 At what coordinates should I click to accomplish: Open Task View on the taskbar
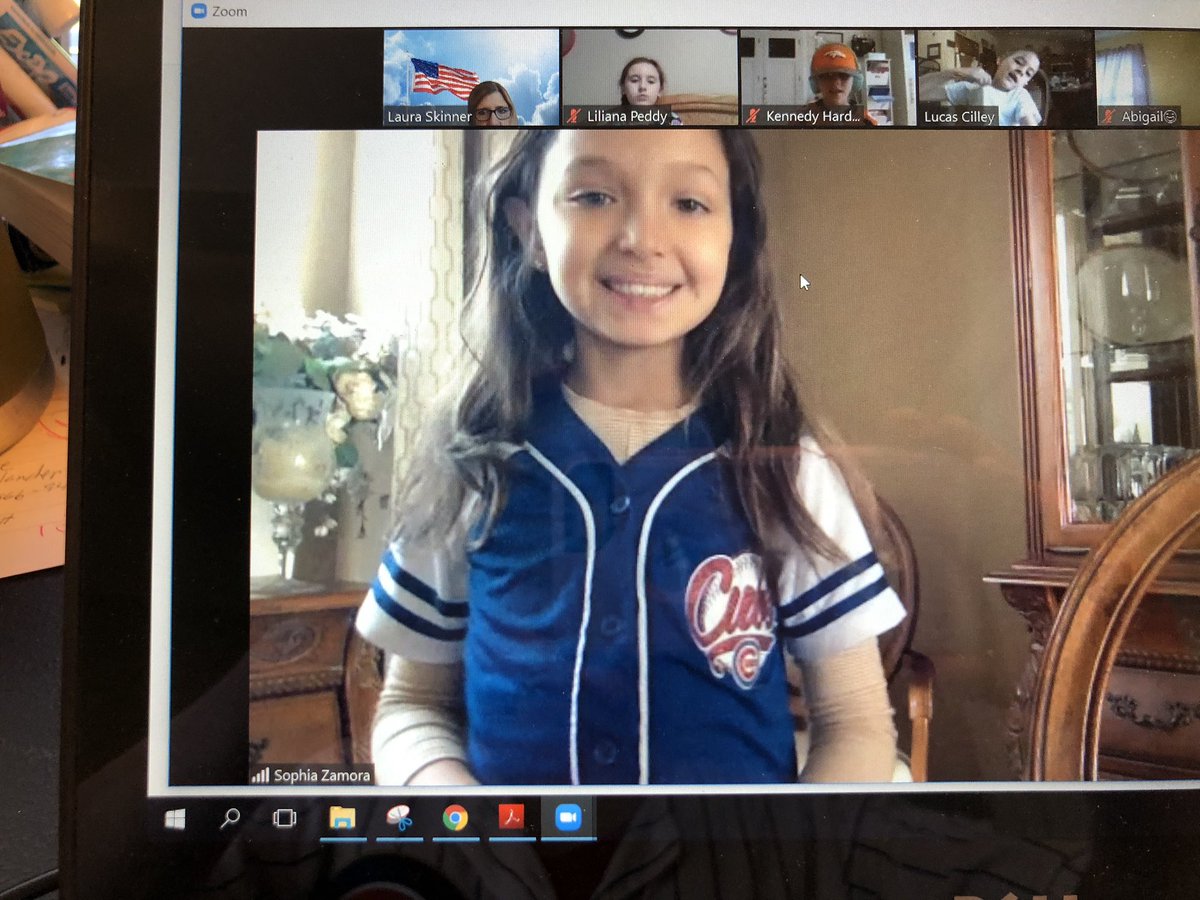click(285, 818)
